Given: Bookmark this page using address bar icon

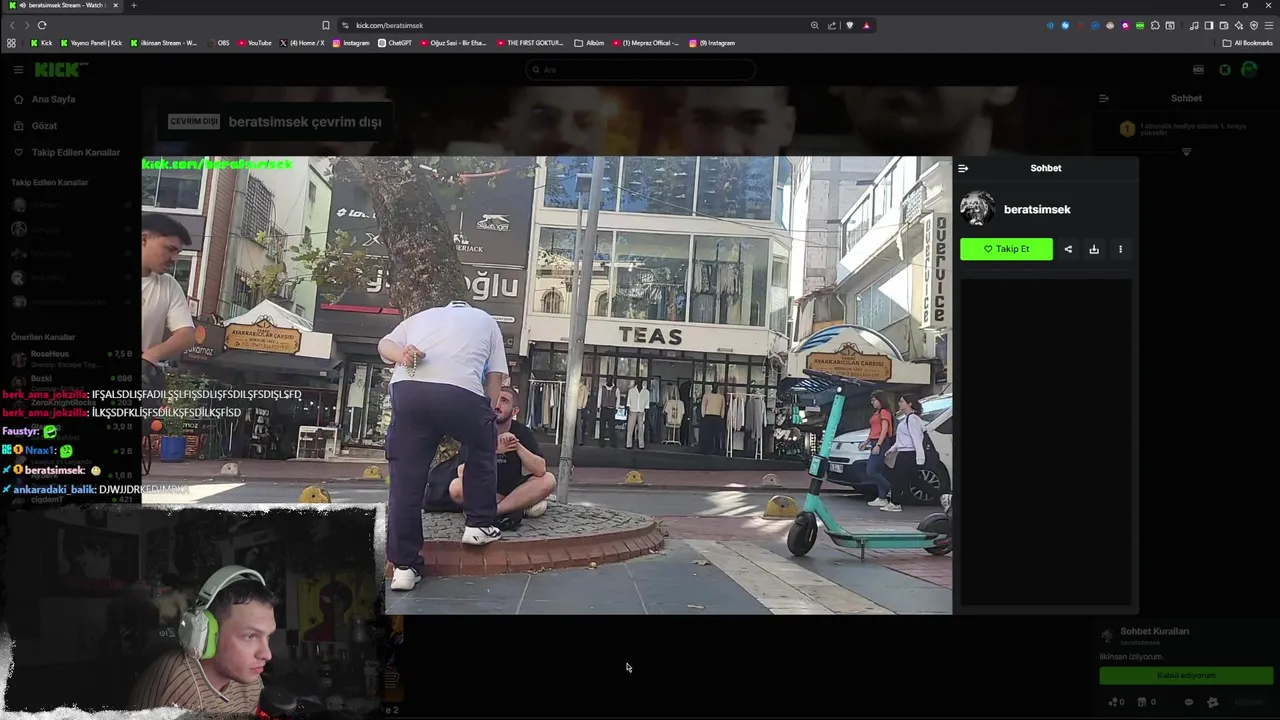Looking at the screenshot, I should [325, 25].
